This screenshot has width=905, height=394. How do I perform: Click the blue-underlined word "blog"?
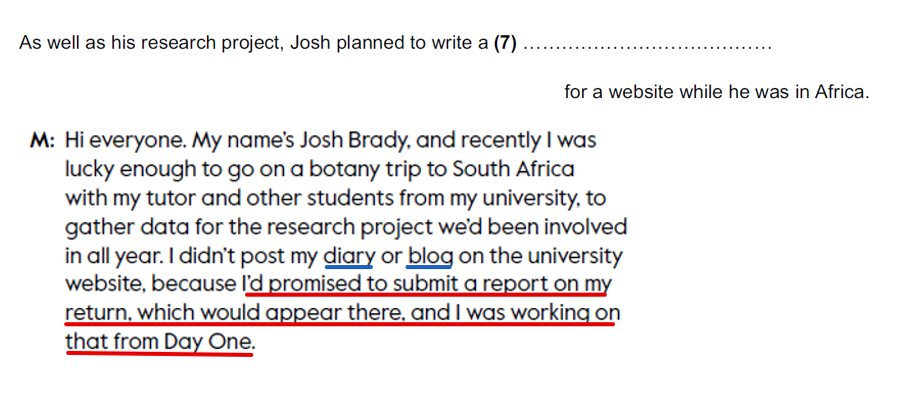tap(429, 256)
